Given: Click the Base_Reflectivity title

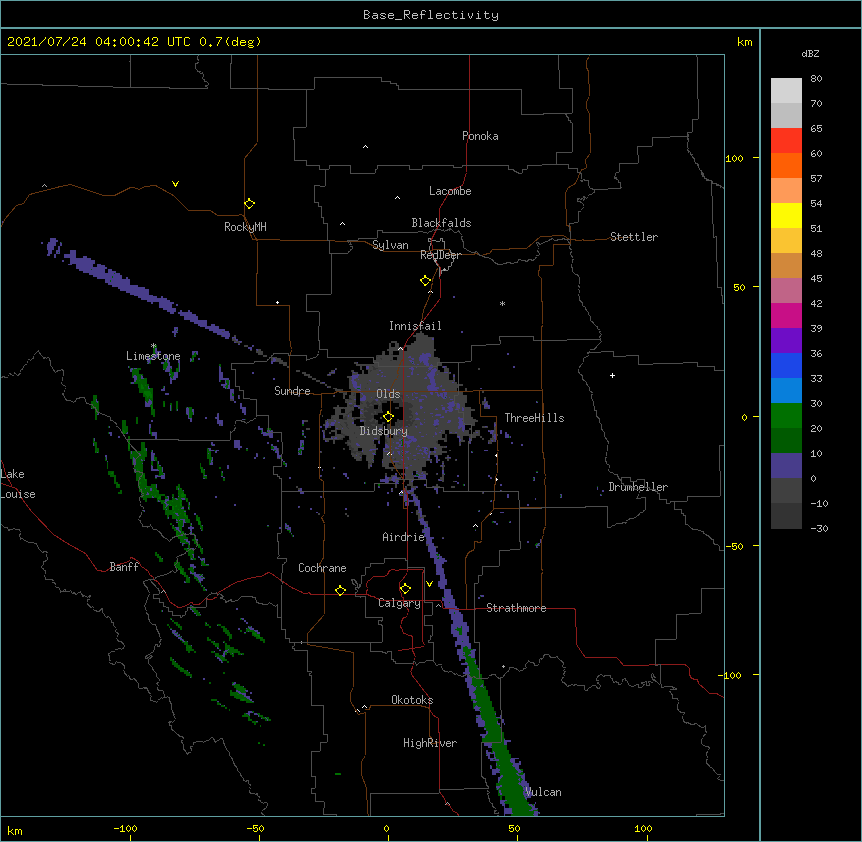Looking at the screenshot, I should [430, 15].
